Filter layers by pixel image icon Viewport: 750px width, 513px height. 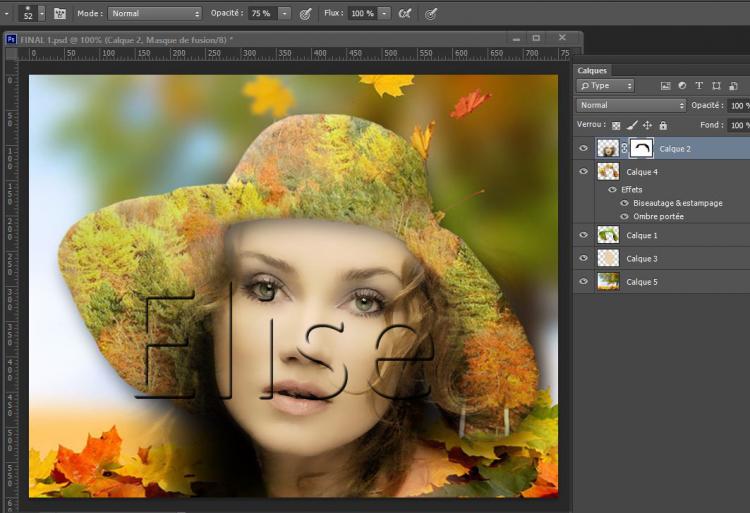(x=665, y=86)
